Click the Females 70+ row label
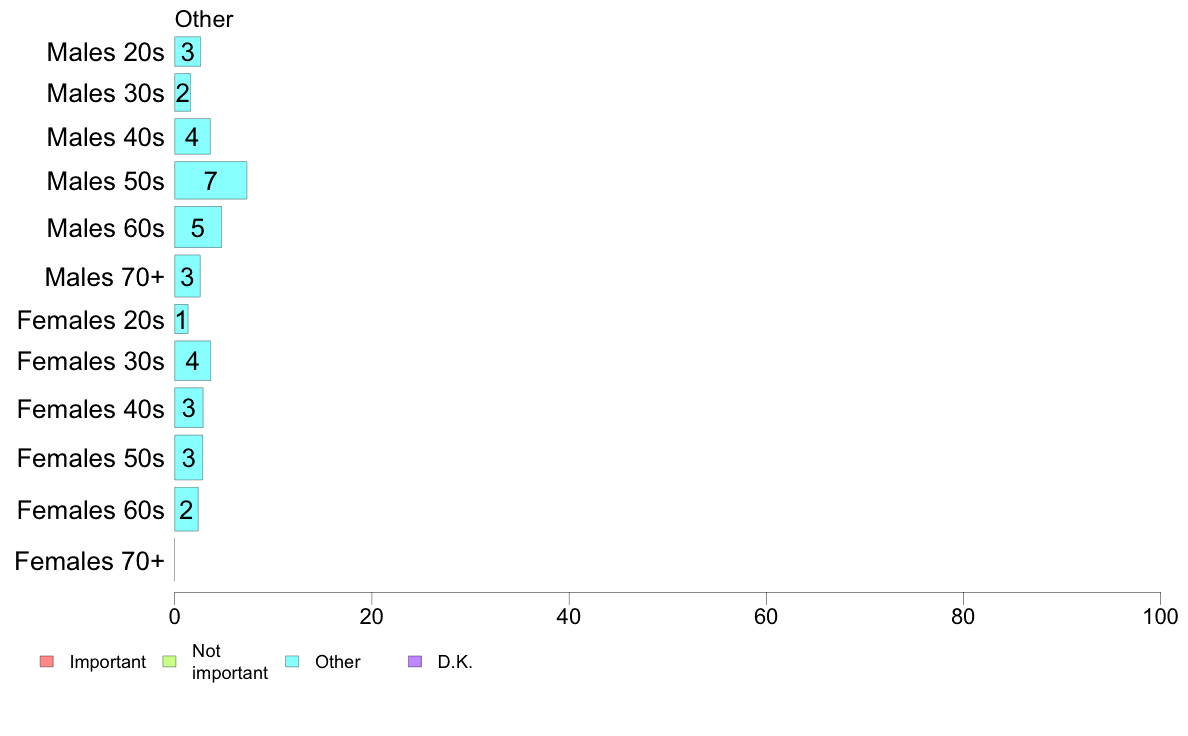1188x736 pixels. click(x=89, y=561)
